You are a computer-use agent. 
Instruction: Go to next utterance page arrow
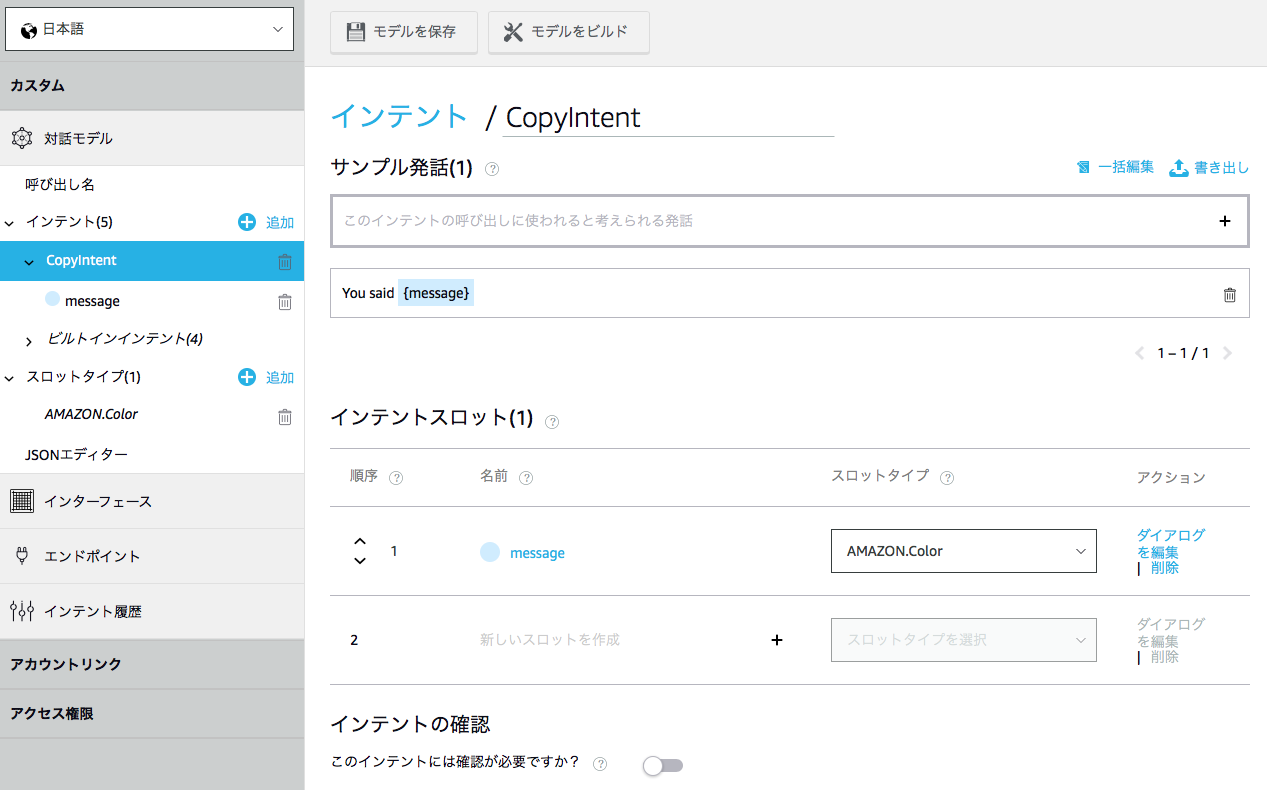[1228, 353]
